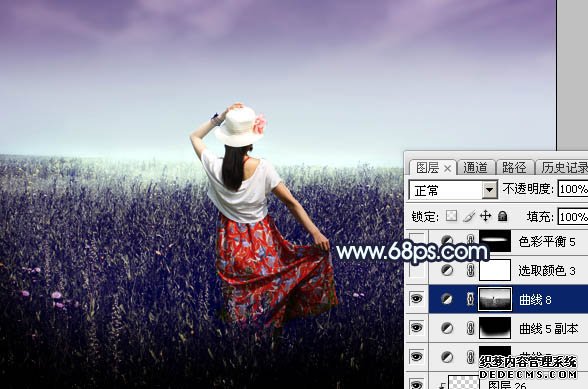Show the 选取颜色 3 layer

[417, 270]
